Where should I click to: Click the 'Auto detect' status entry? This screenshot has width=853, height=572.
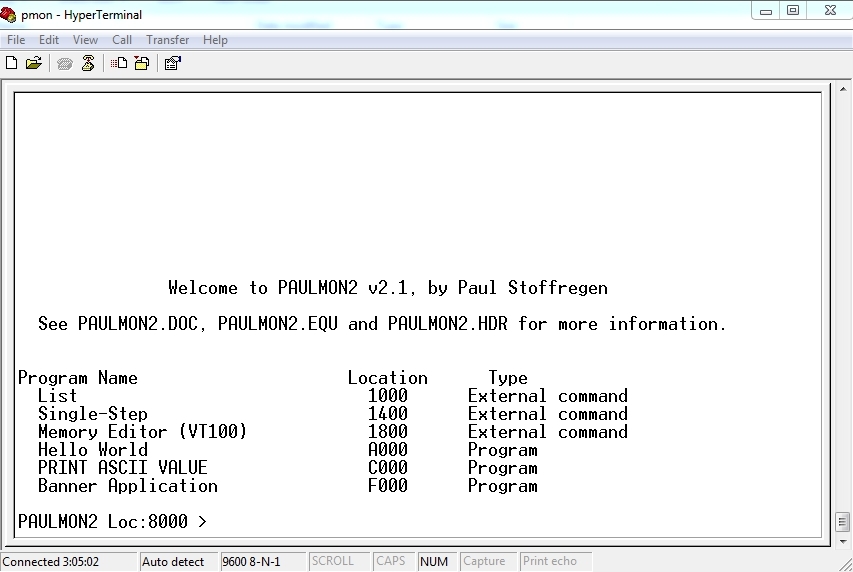[x=178, y=562]
